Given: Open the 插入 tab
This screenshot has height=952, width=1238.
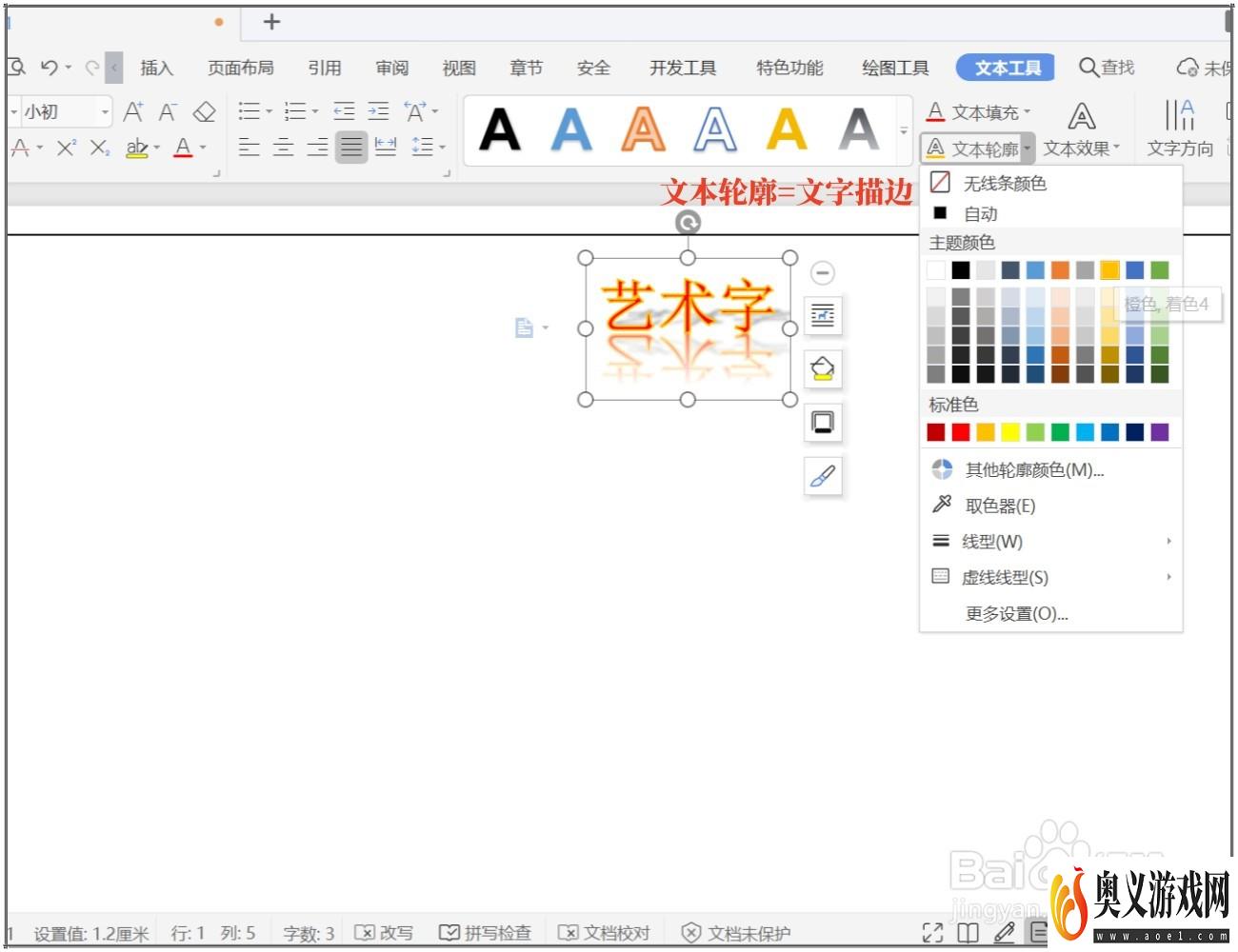Looking at the screenshot, I should pyautogui.click(x=156, y=68).
